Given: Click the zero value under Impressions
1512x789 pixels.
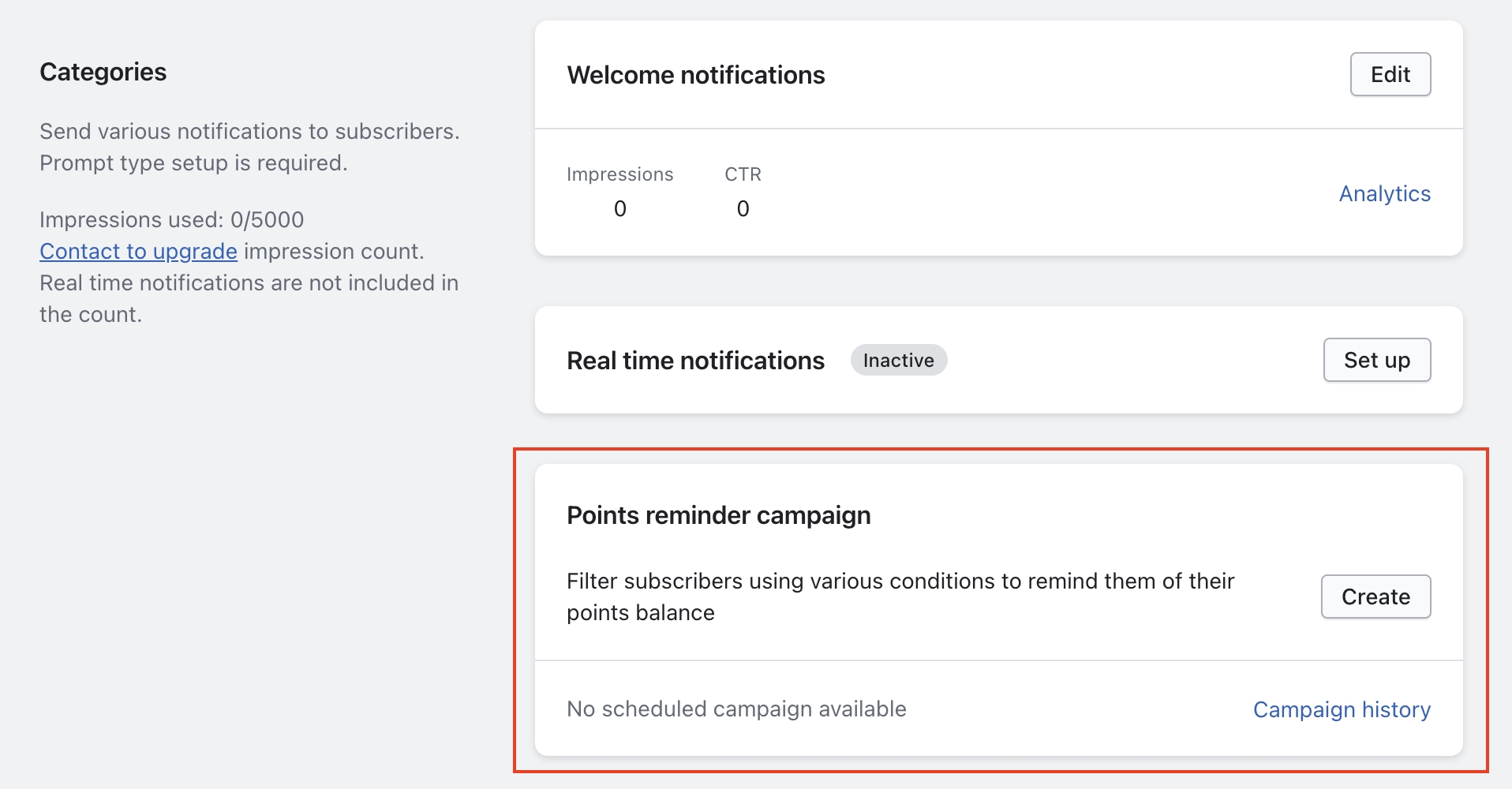Looking at the screenshot, I should tap(619, 209).
